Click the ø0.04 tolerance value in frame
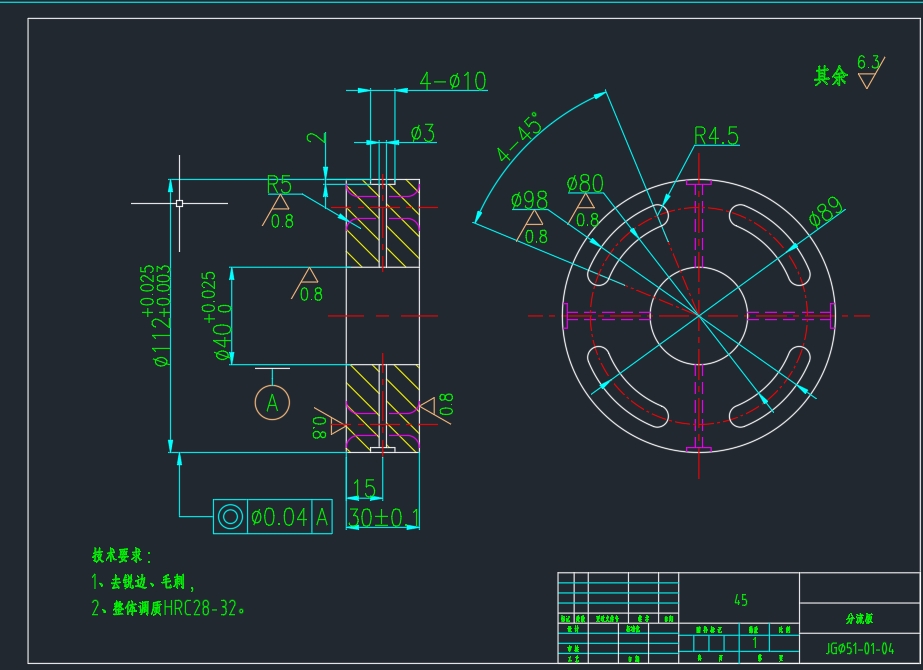This screenshot has width=923, height=670. pos(279,517)
